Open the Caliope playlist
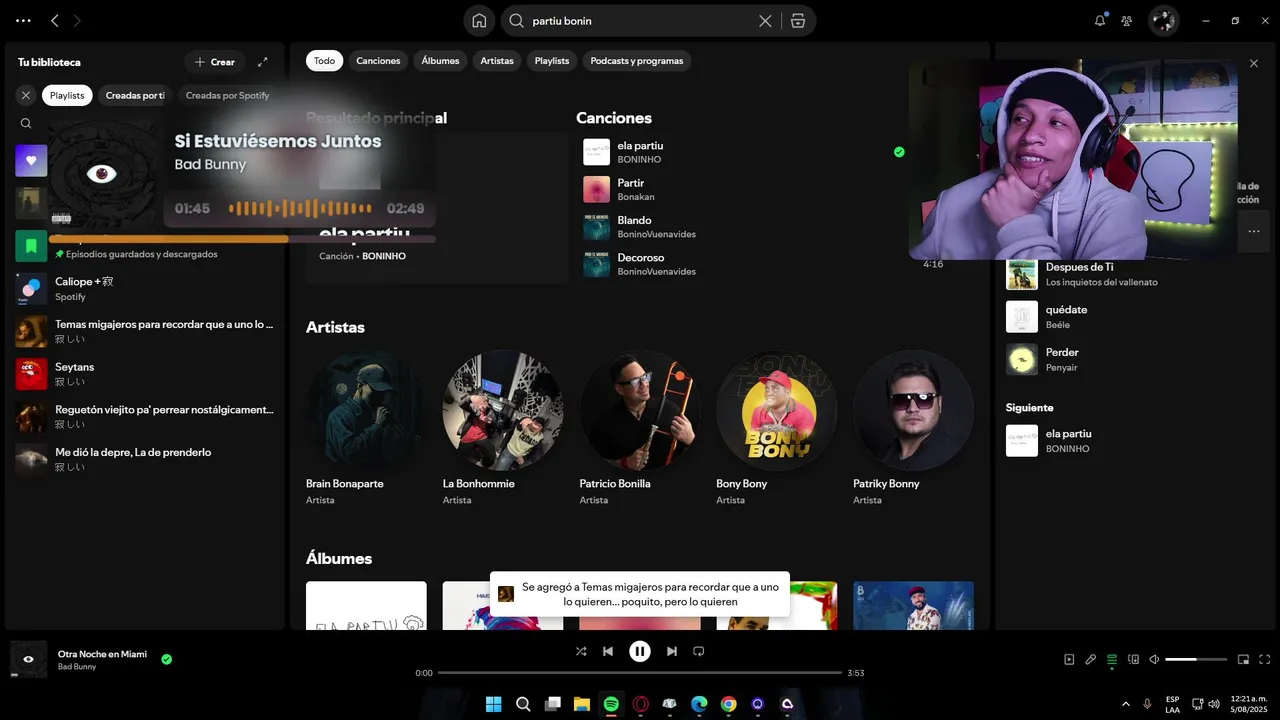The width and height of the screenshot is (1280, 720). [x=145, y=288]
